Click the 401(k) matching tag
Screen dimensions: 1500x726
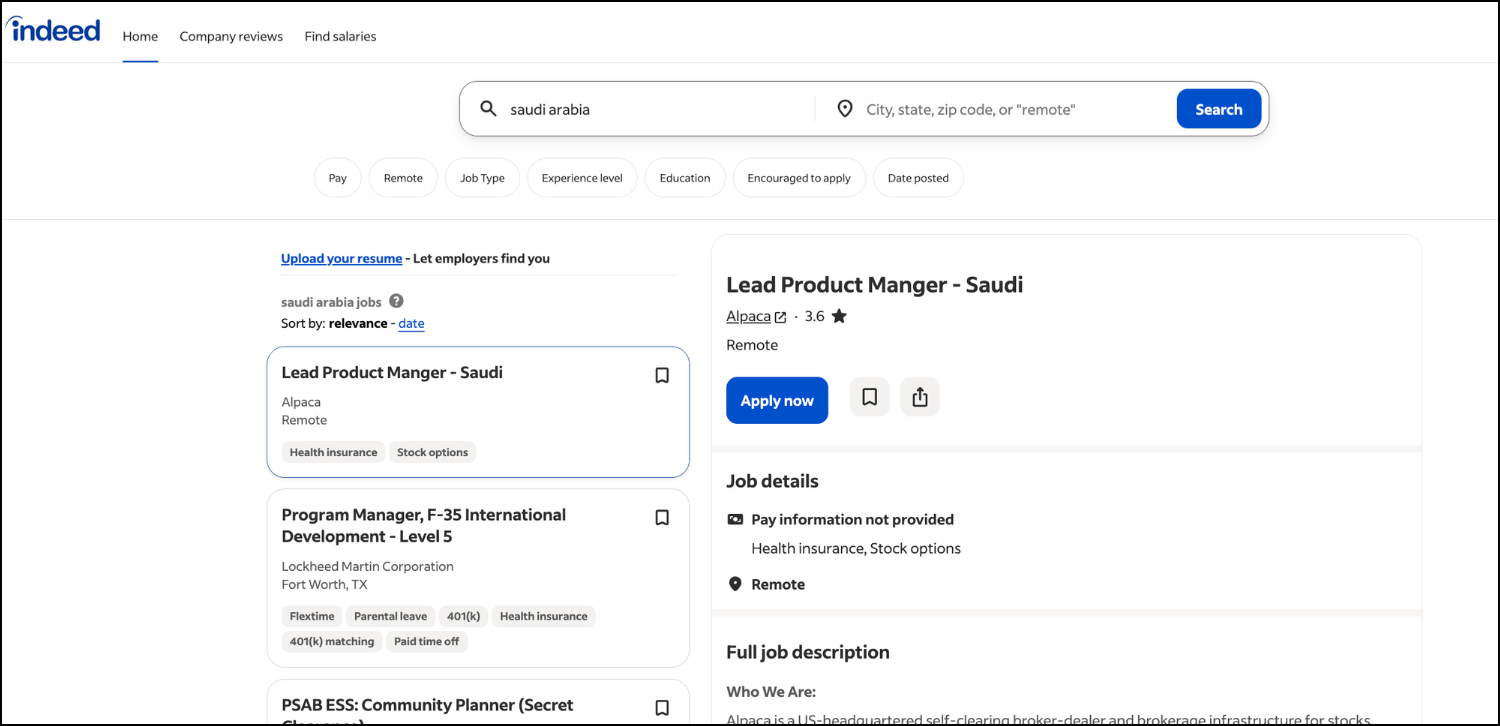pos(332,642)
